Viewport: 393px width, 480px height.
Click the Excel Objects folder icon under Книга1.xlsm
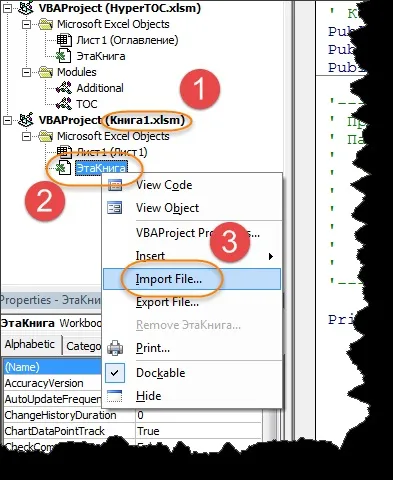[45, 136]
